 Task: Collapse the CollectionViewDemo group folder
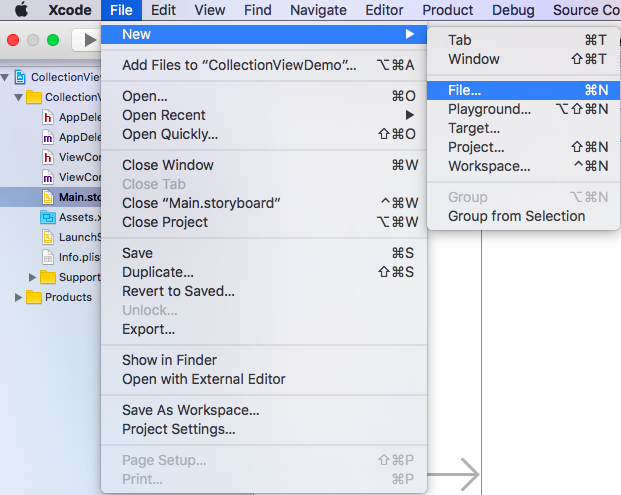(x=19, y=97)
